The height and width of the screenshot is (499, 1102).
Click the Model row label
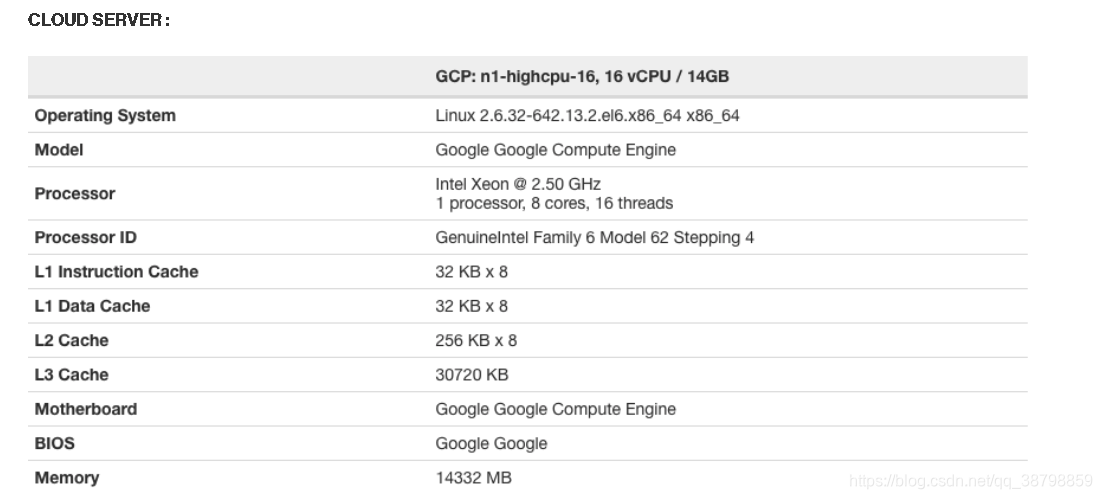click(x=59, y=150)
